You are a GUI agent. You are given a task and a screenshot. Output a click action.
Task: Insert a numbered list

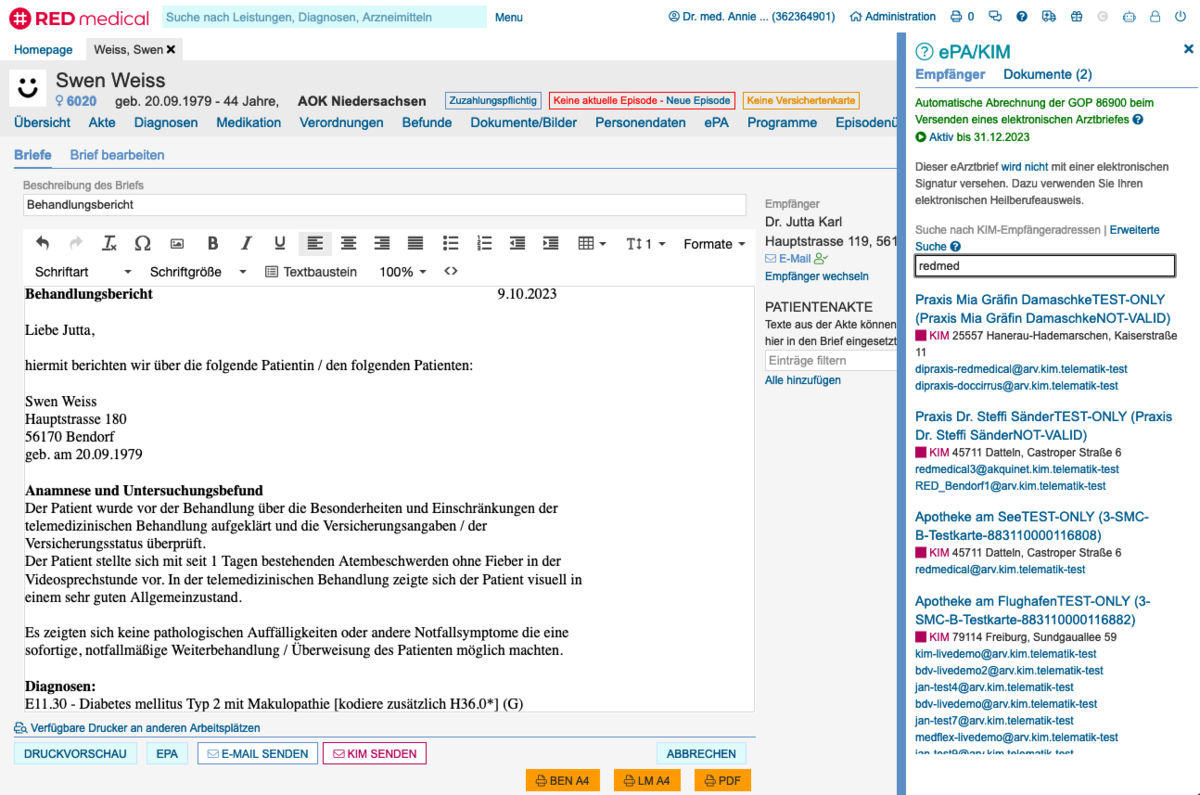(x=485, y=243)
